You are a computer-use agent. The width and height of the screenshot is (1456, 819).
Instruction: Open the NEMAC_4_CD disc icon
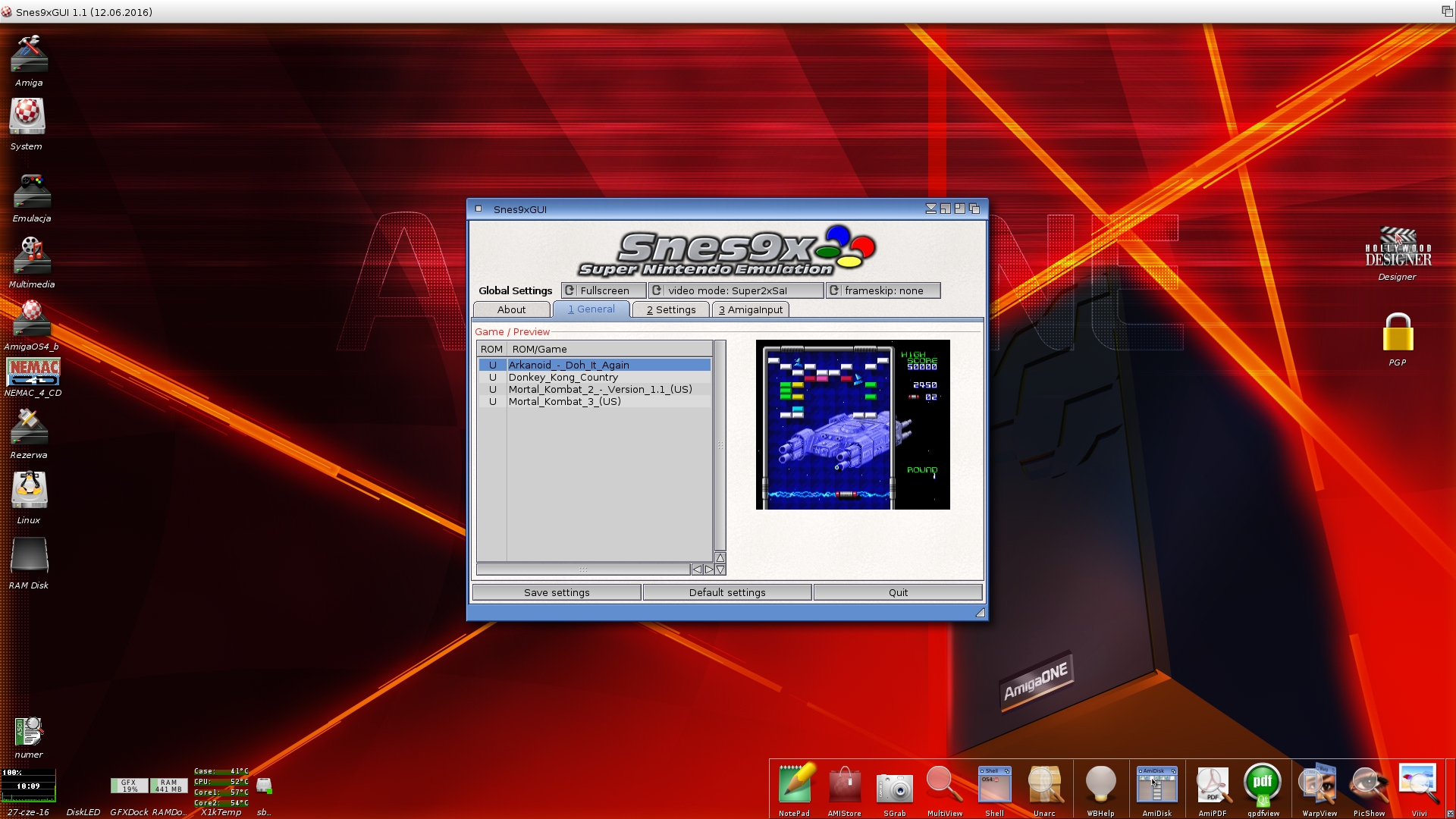pos(33,372)
